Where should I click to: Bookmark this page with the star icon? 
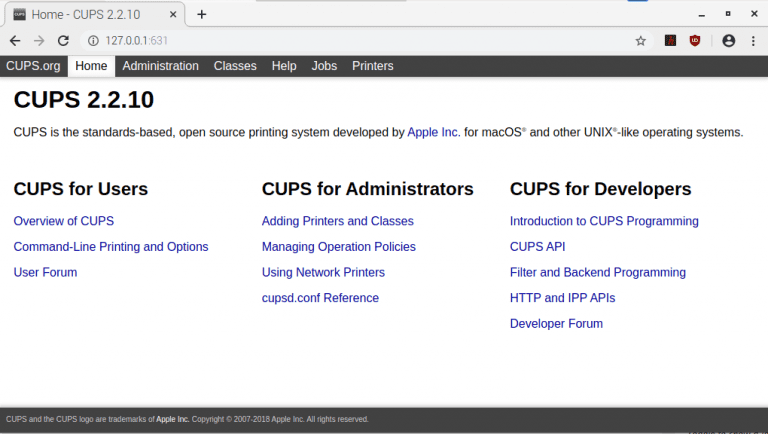pos(641,41)
